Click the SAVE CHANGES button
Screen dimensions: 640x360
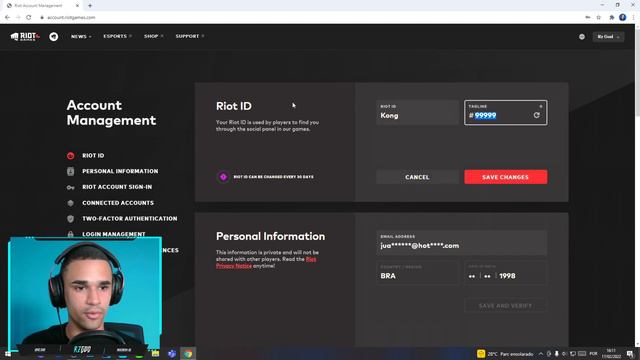[x=505, y=177]
